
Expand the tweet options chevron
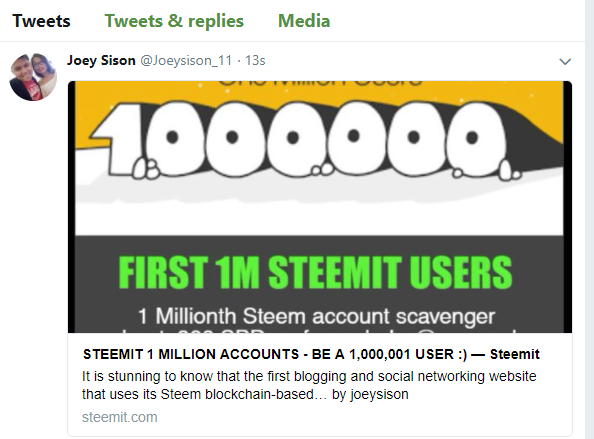point(565,61)
